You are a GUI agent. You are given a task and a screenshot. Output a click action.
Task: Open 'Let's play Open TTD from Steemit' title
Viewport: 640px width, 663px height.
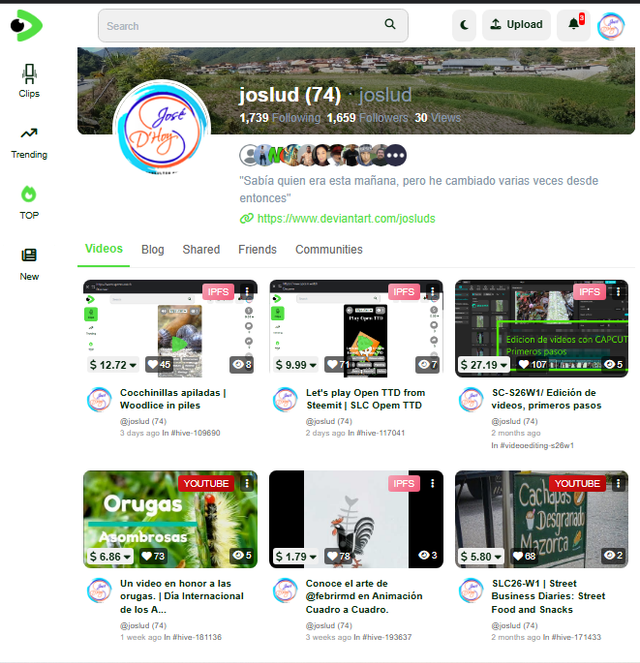[365, 399]
